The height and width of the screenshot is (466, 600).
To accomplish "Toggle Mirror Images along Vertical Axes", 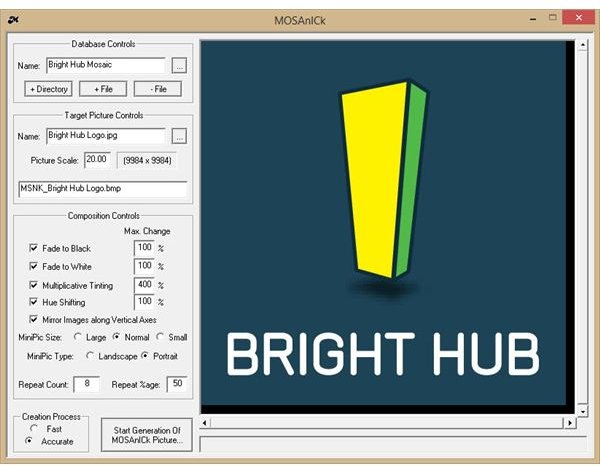I will (34, 319).
